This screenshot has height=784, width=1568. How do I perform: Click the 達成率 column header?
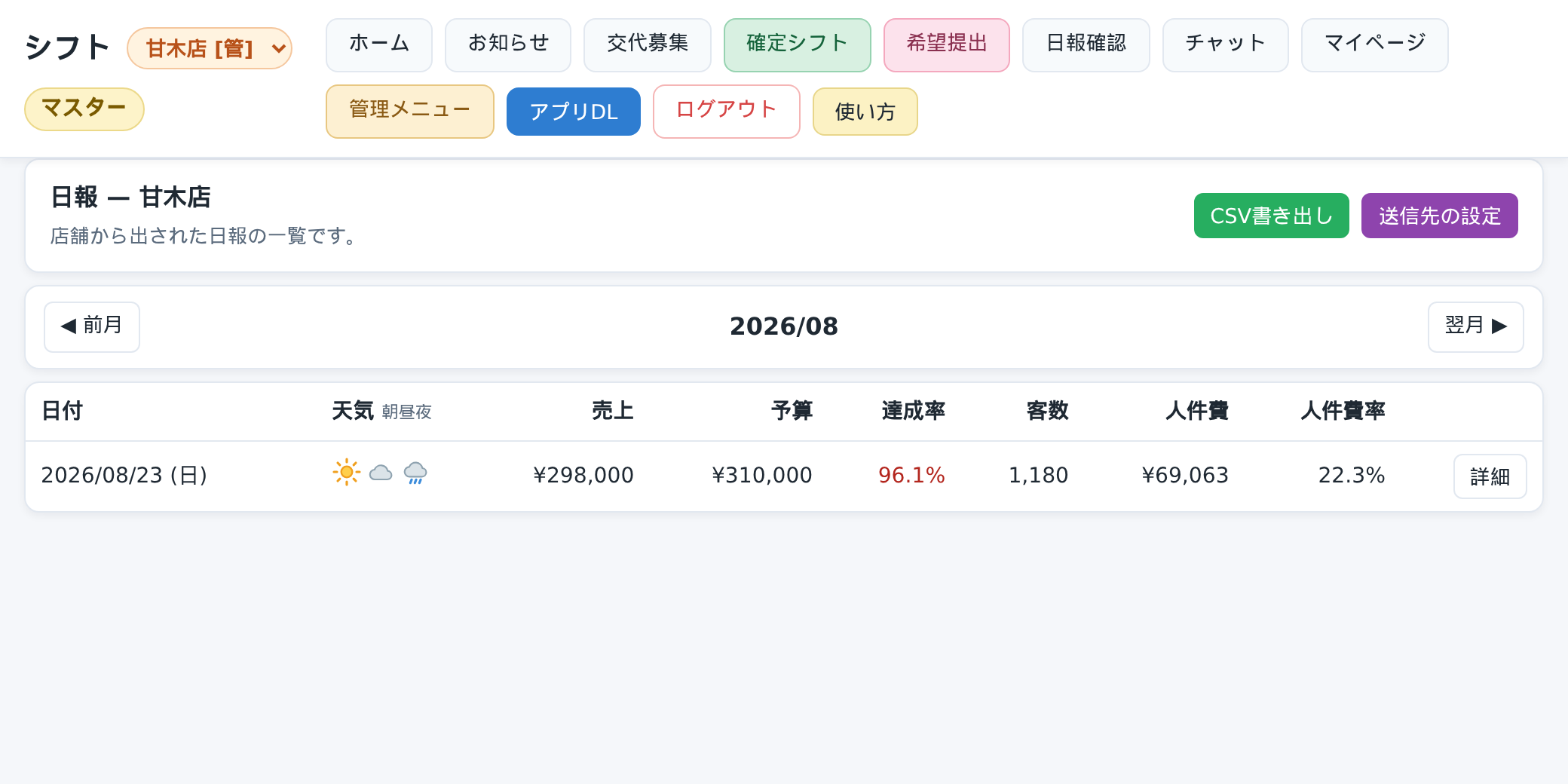tap(914, 411)
